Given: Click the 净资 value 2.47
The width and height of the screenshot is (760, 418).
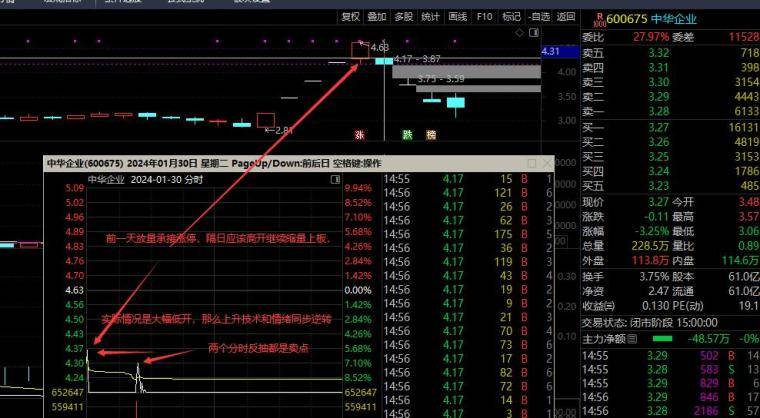Looking at the screenshot, I should (659, 291).
